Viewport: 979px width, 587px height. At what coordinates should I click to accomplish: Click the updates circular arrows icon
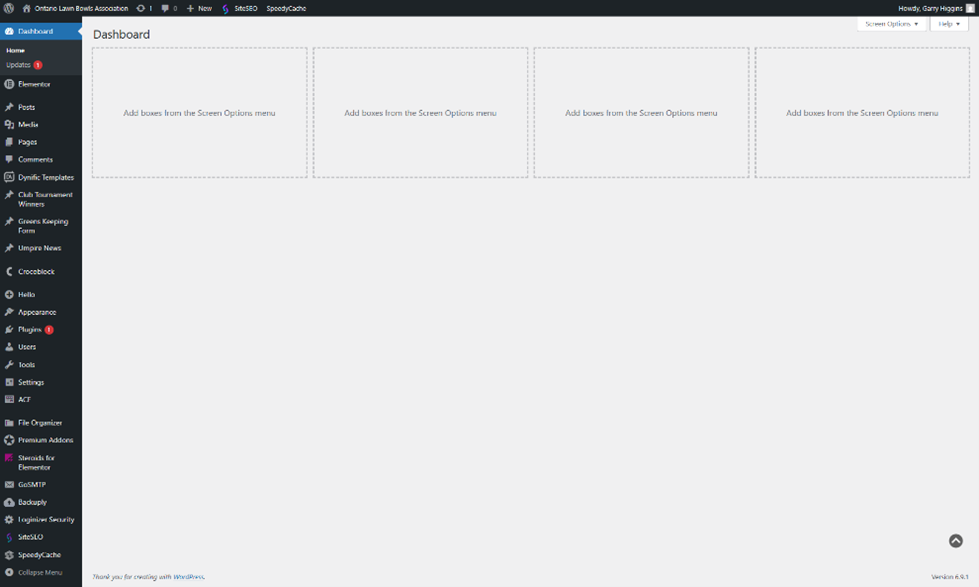click(x=141, y=8)
